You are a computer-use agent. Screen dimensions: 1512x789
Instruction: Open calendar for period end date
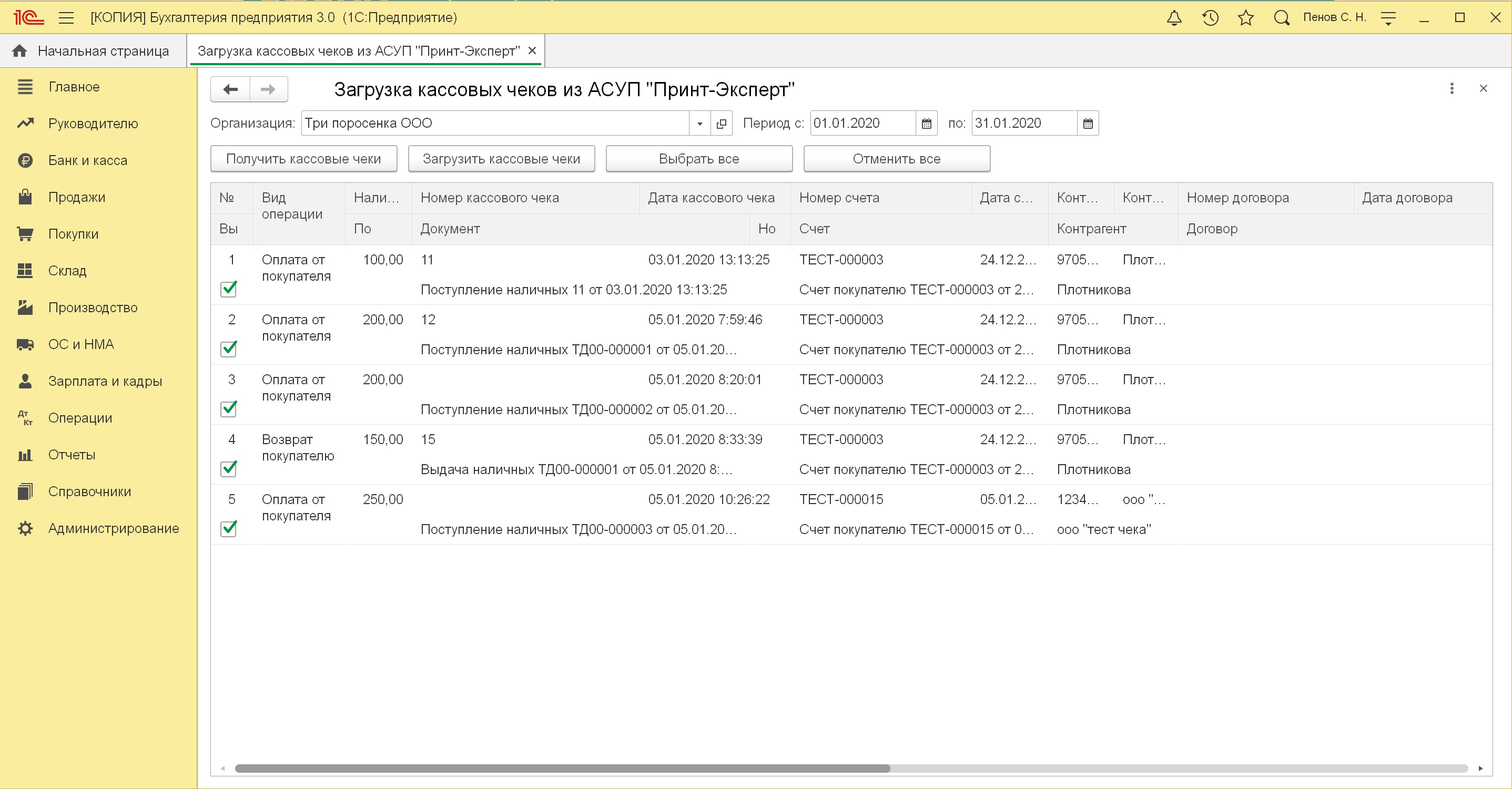coord(1088,123)
